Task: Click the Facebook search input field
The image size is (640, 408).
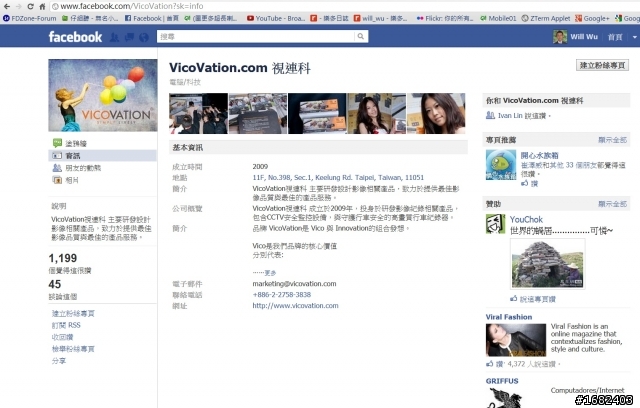Action: [x=256, y=36]
